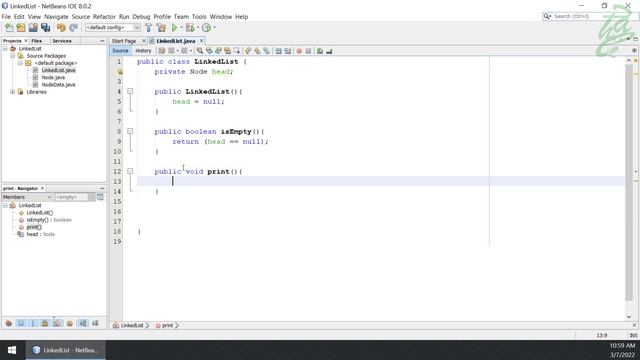The height and width of the screenshot is (360, 640).
Task: Toggle Fully Qualified Names filter in Navigator
Action: coord(70,323)
